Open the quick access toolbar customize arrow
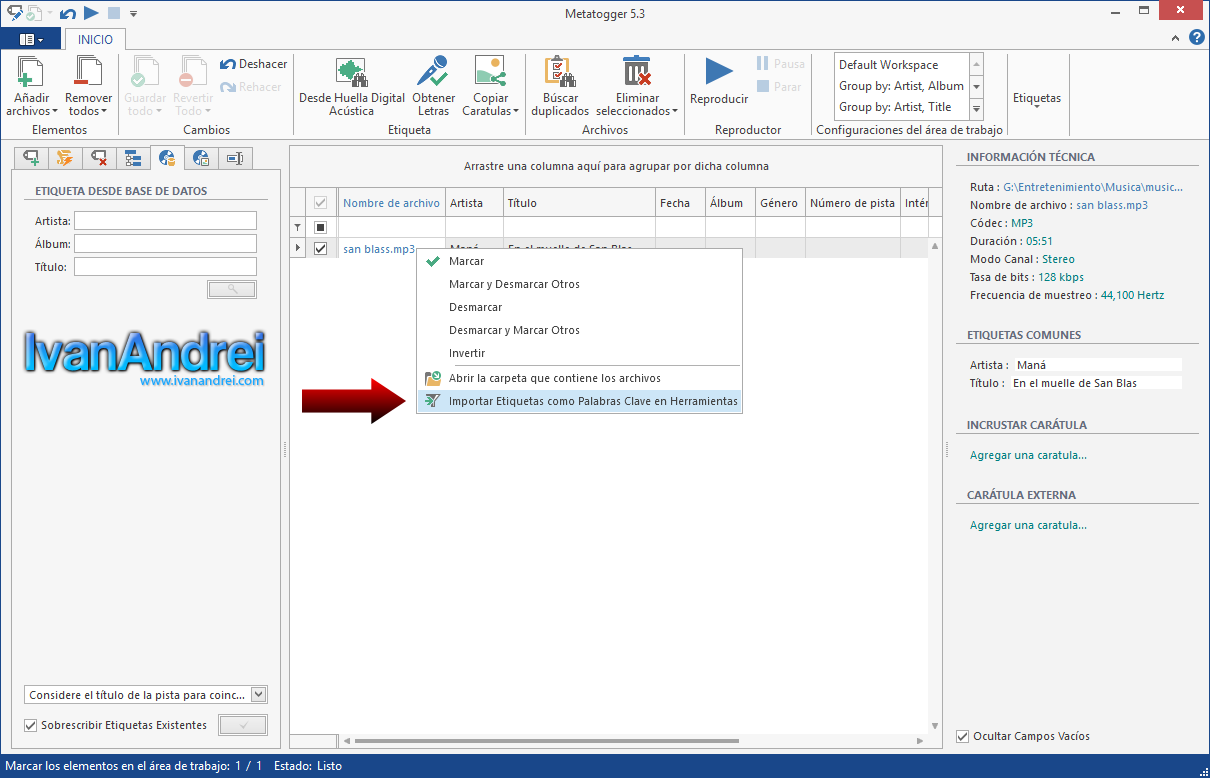Image resolution: width=1210 pixels, height=778 pixels. [x=134, y=14]
